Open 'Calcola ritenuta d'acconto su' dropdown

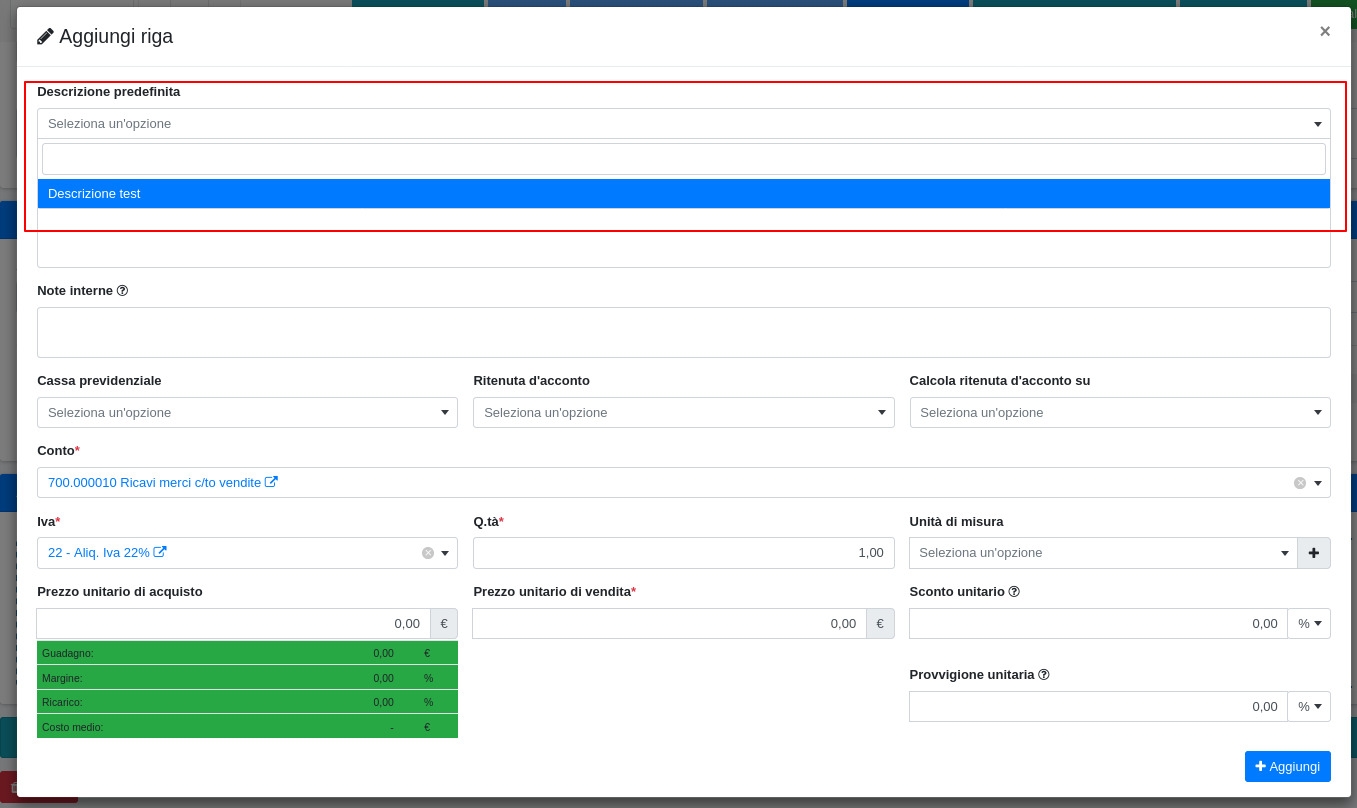tap(1119, 413)
